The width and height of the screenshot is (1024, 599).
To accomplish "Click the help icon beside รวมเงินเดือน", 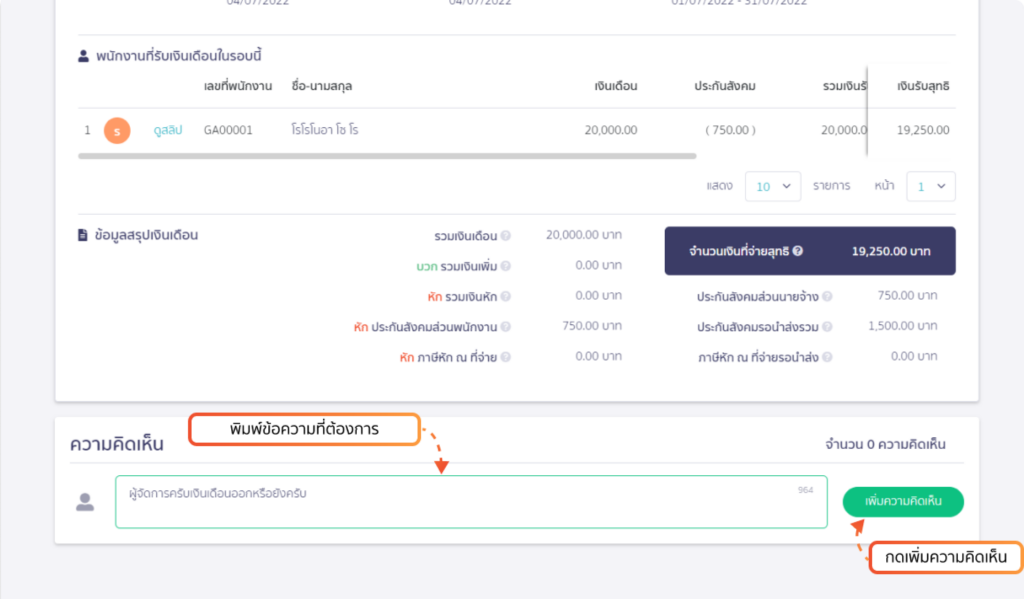I will pyautogui.click(x=506, y=236).
